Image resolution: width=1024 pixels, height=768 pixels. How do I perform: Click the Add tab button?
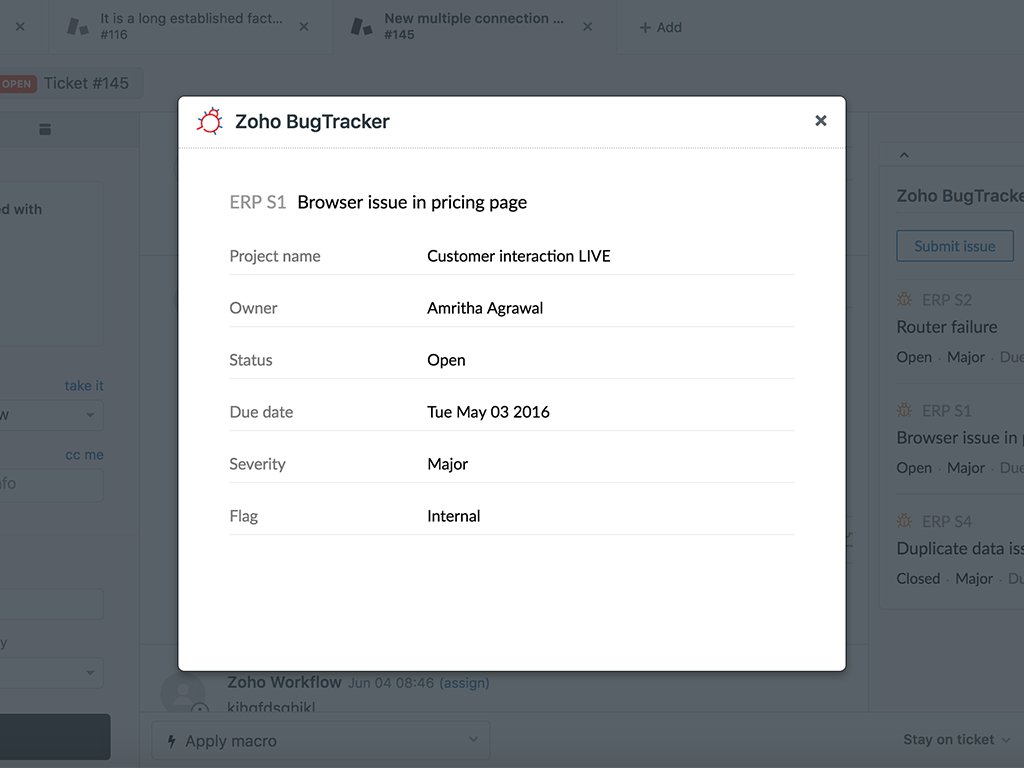click(661, 27)
